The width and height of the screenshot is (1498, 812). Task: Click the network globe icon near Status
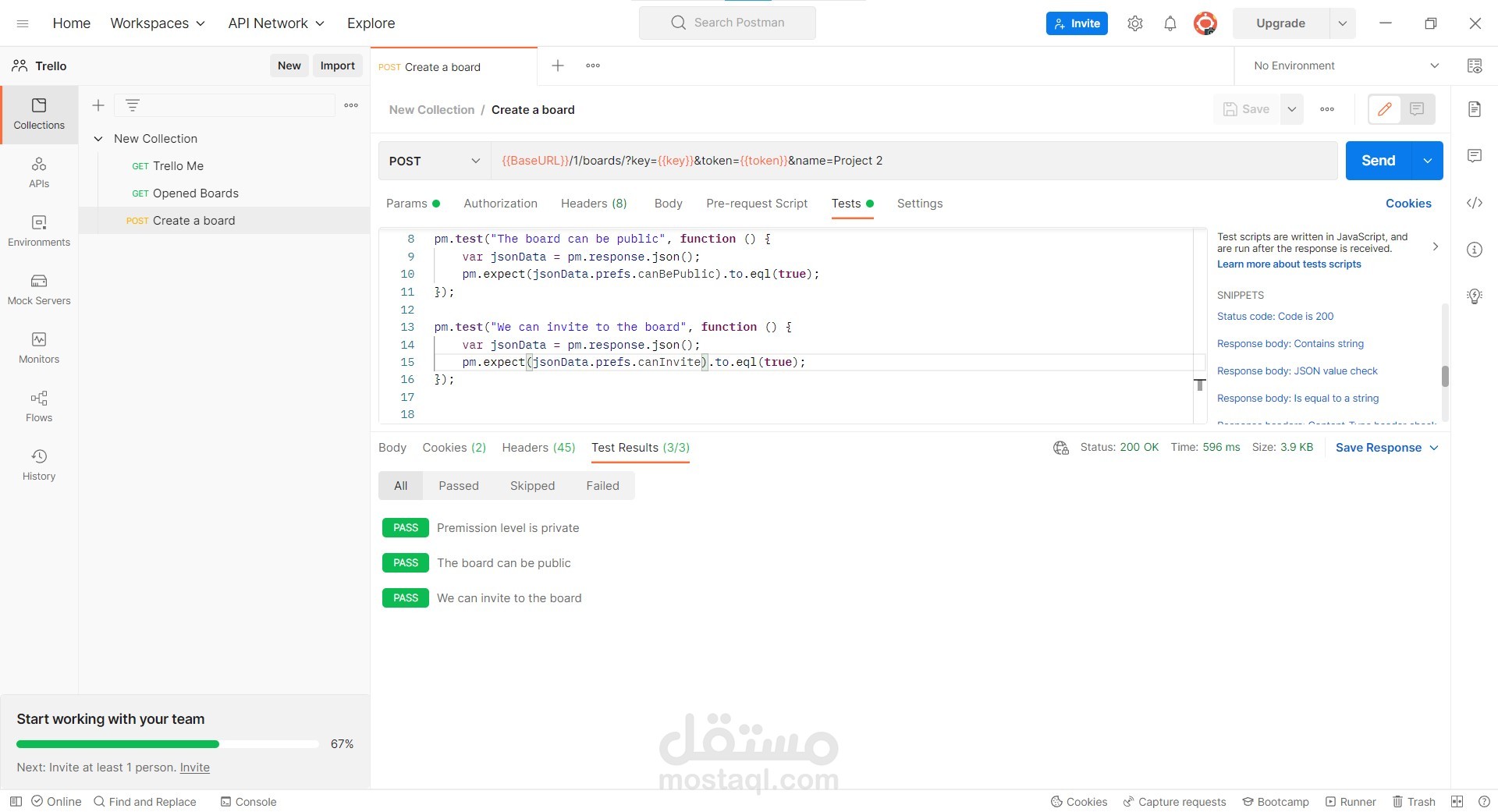tap(1061, 448)
